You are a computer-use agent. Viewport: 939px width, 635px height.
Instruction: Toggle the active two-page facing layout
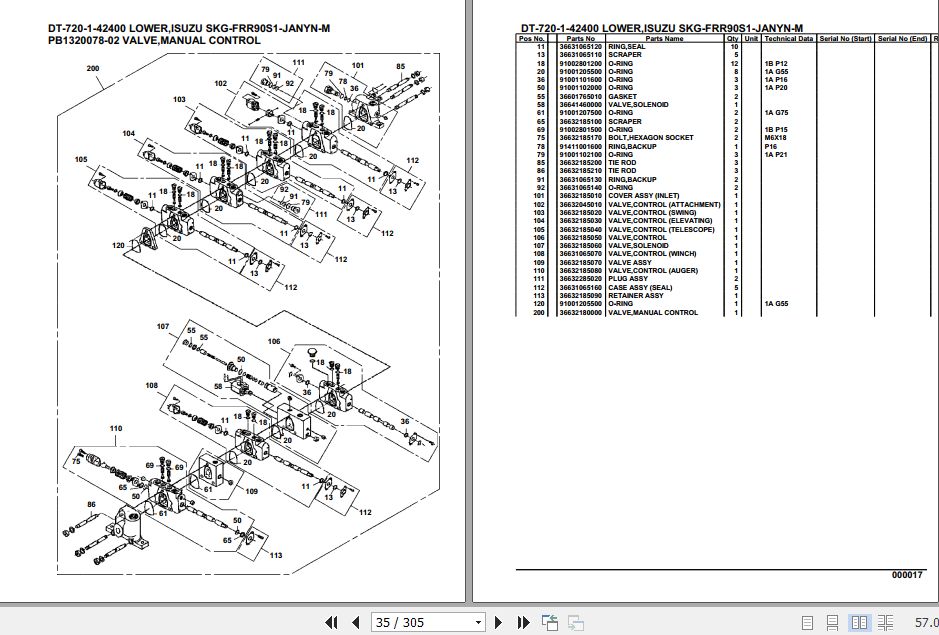point(862,622)
